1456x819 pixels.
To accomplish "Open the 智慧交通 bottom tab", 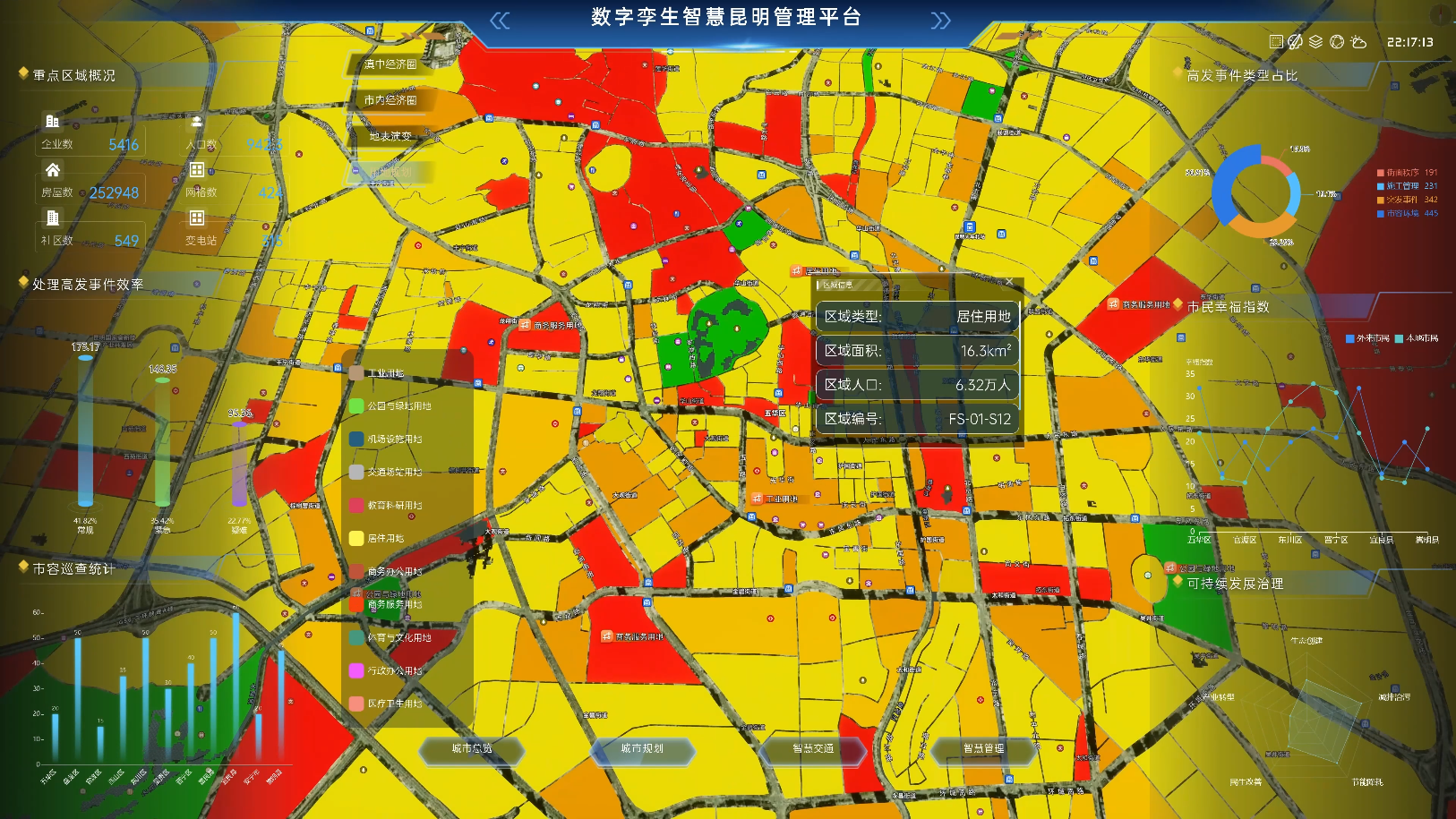I will tap(813, 749).
